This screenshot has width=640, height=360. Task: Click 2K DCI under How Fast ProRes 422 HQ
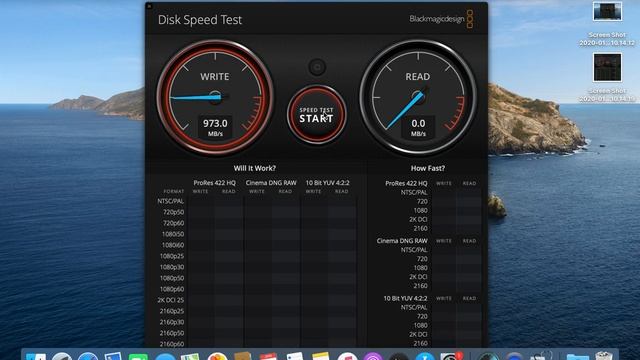tap(418, 219)
